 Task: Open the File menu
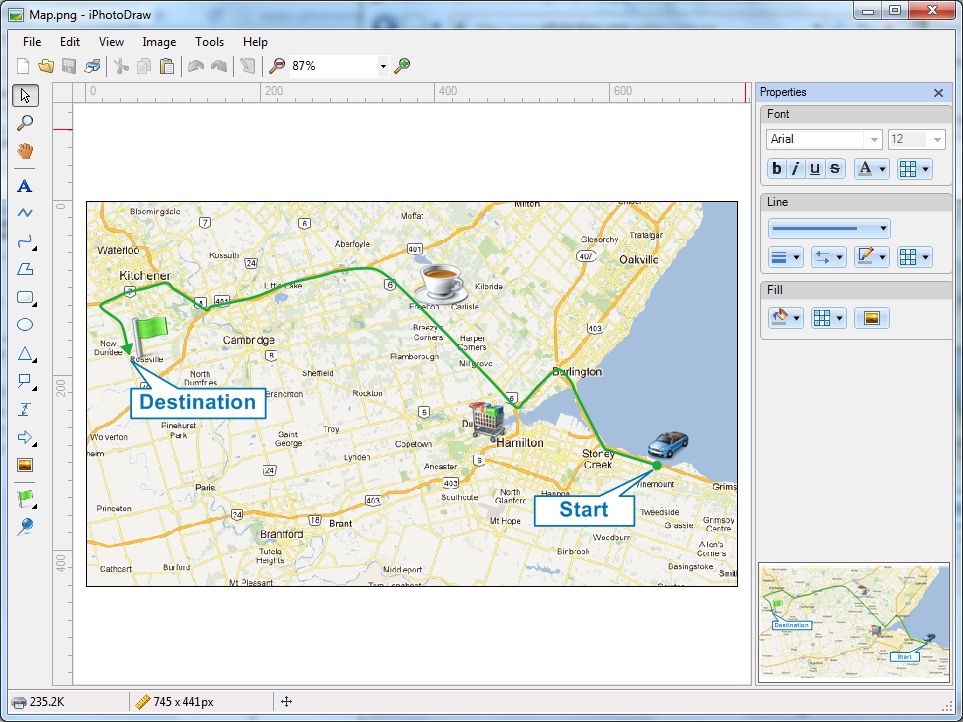coord(32,42)
